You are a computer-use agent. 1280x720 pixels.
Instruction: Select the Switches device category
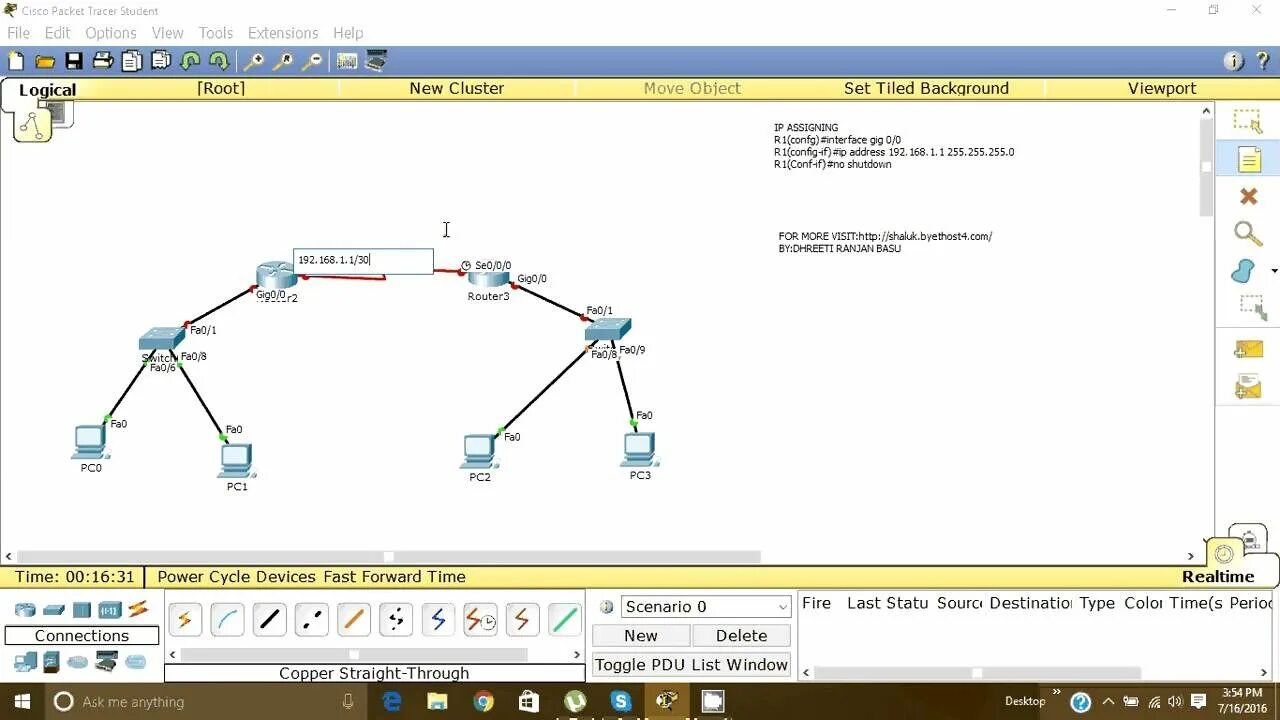pos(54,610)
